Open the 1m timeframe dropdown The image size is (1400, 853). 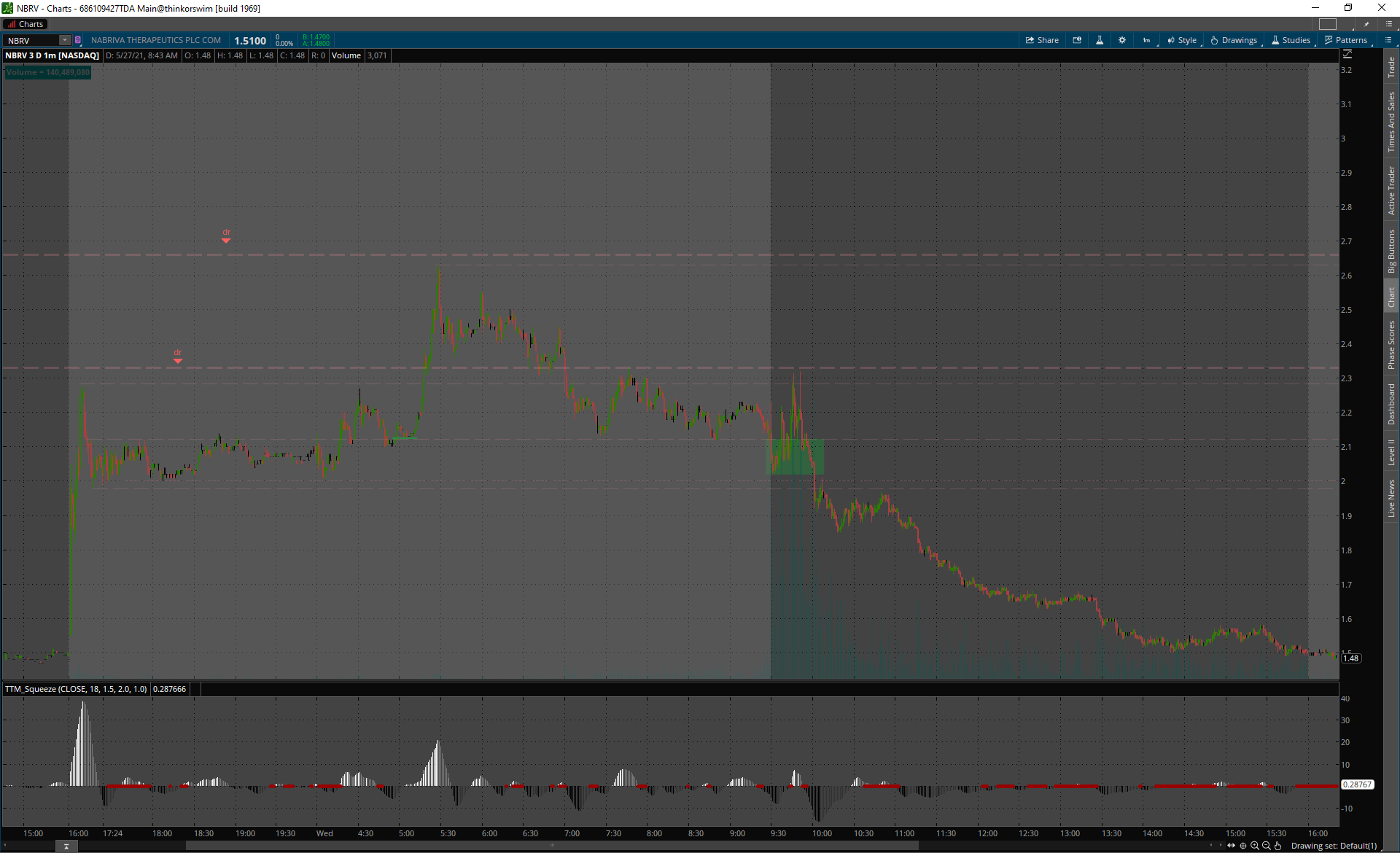pos(1148,40)
